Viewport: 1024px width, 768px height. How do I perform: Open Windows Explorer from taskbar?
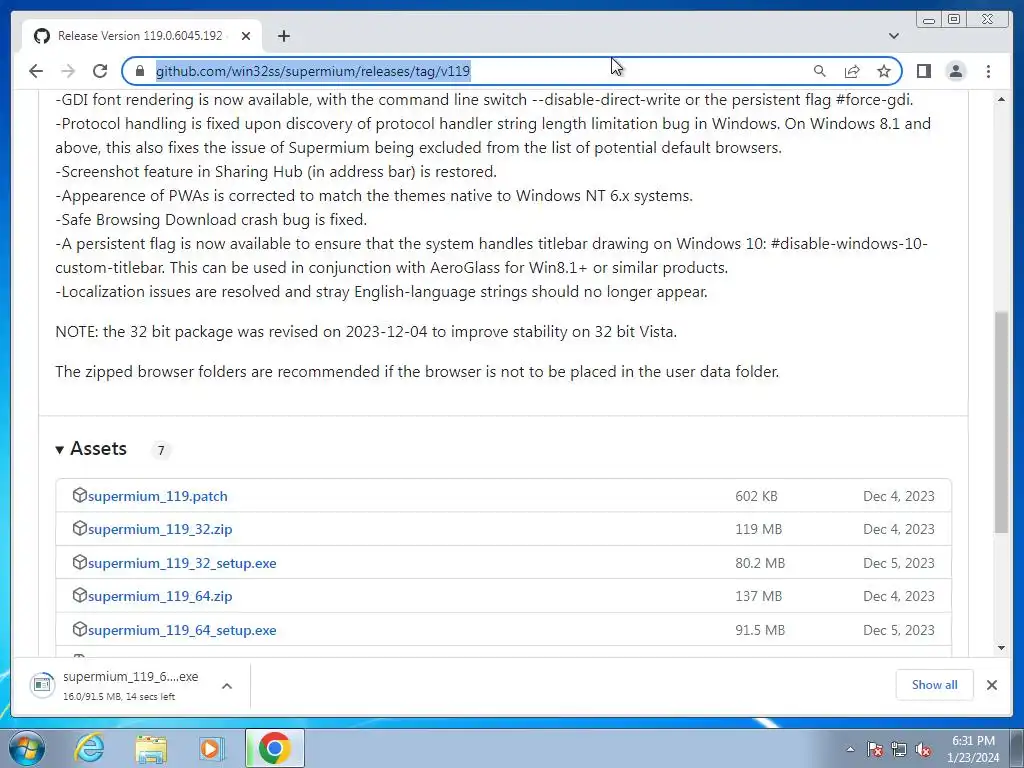click(x=151, y=748)
